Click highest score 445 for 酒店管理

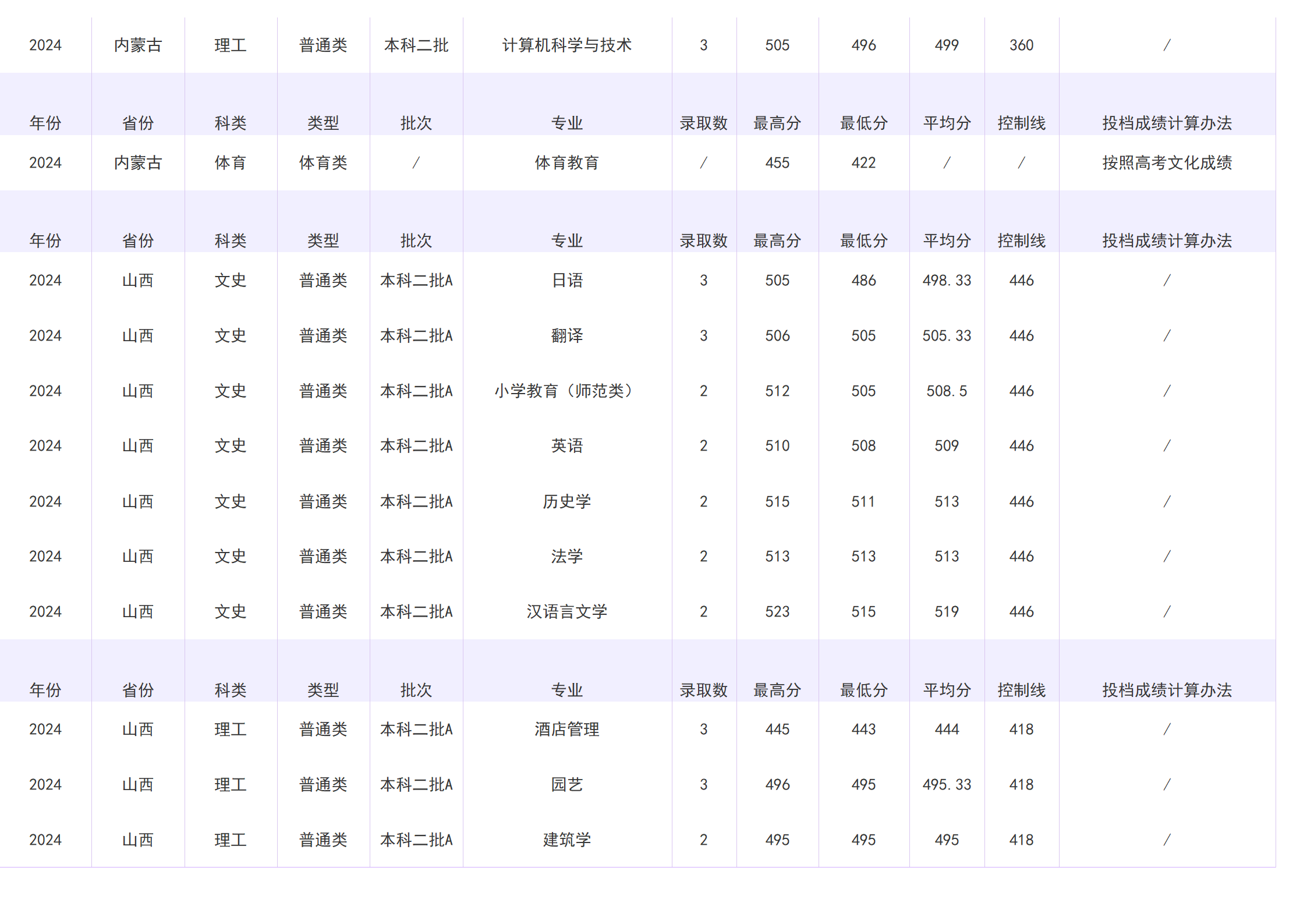pyautogui.click(x=777, y=730)
